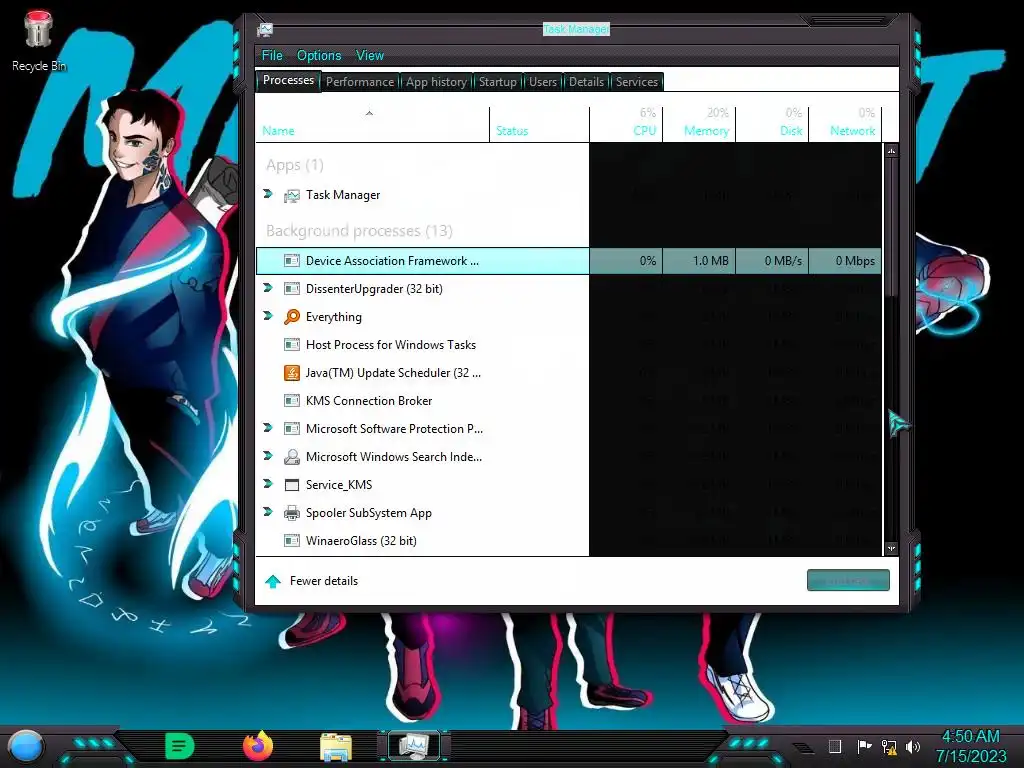
Task: Select the Processes tab
Action: (x=288, y=80)
